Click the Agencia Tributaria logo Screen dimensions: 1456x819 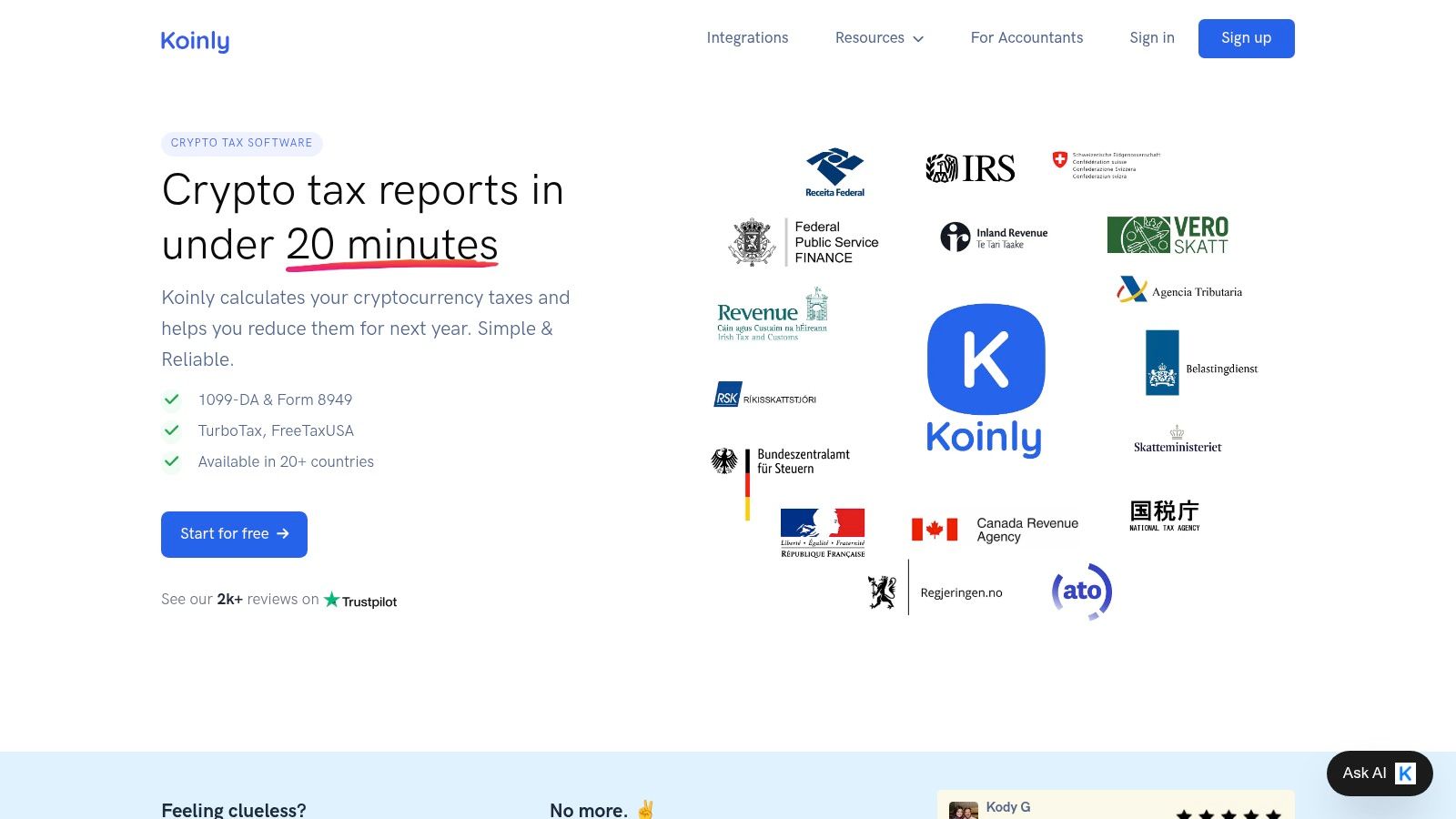[1179, 290]
